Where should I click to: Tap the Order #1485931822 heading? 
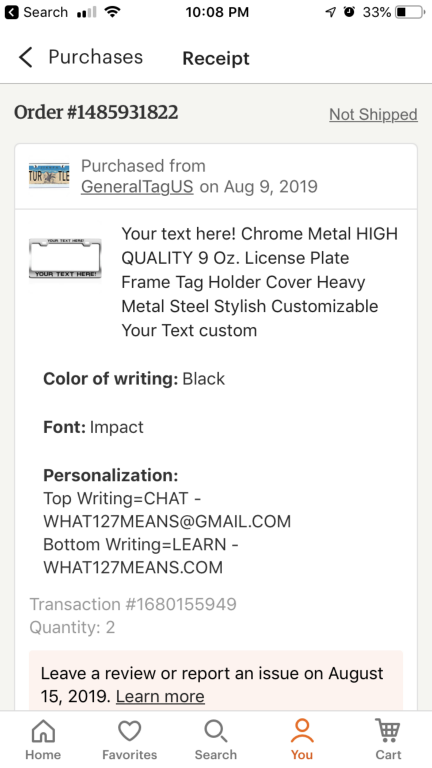pyautogui.click(x=96, y=113)
